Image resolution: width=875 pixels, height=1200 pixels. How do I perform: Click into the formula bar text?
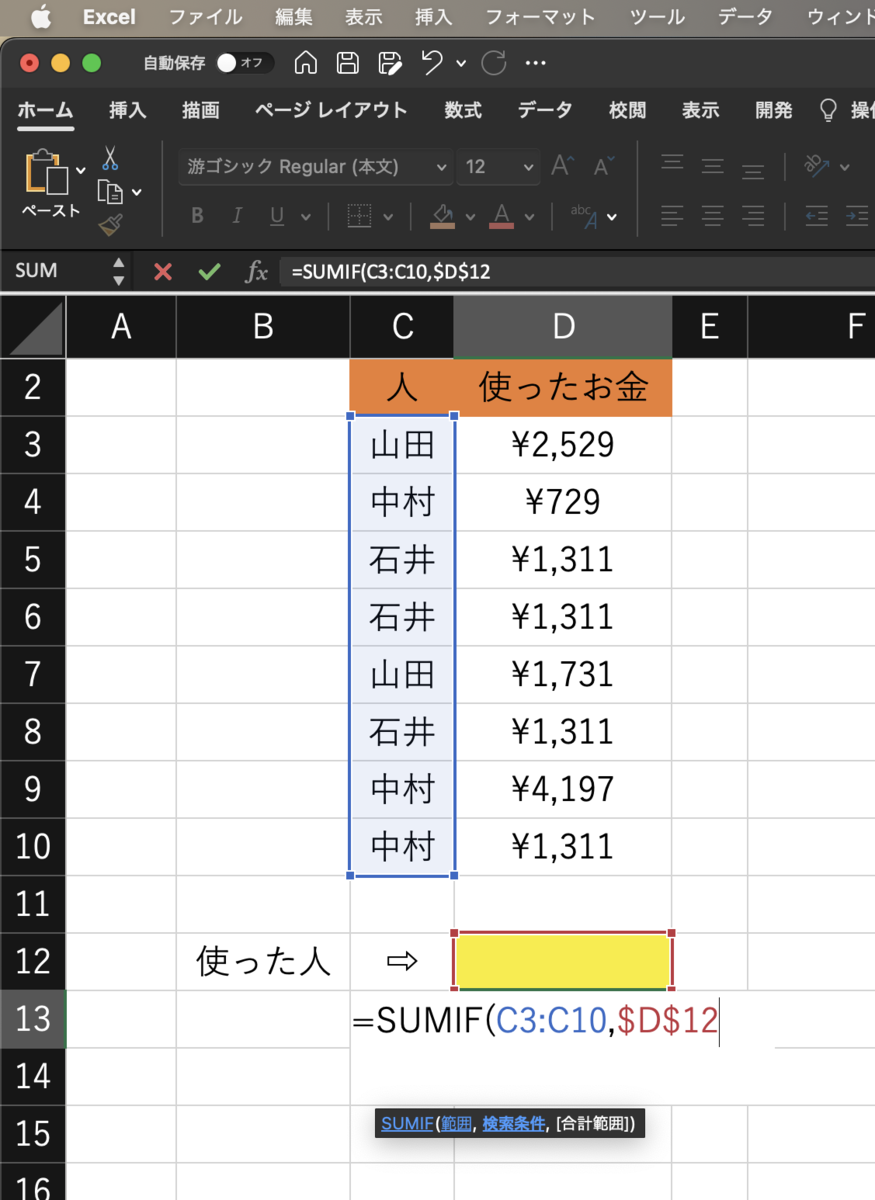pyautogui.click(x=578, y=271)
